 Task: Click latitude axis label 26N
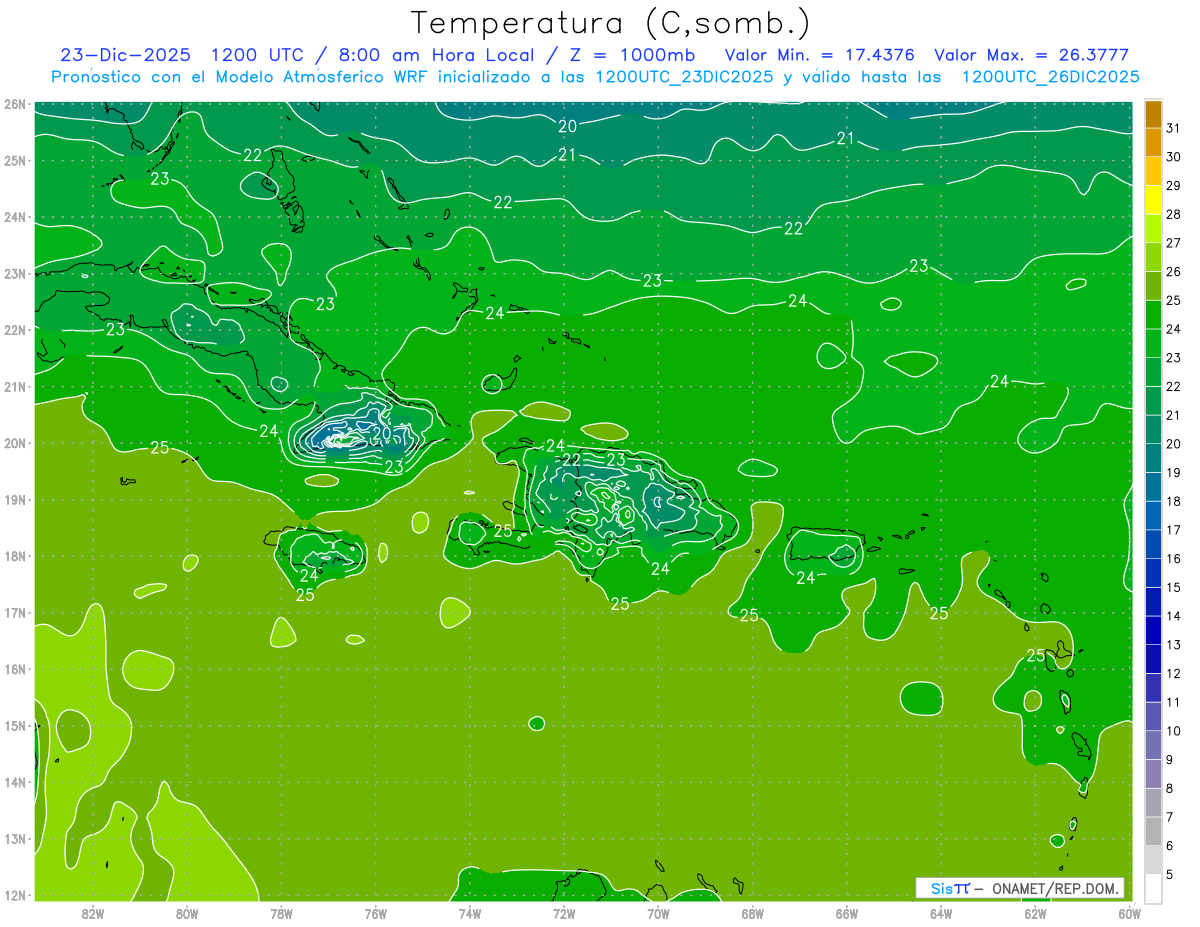pos(14,103)
